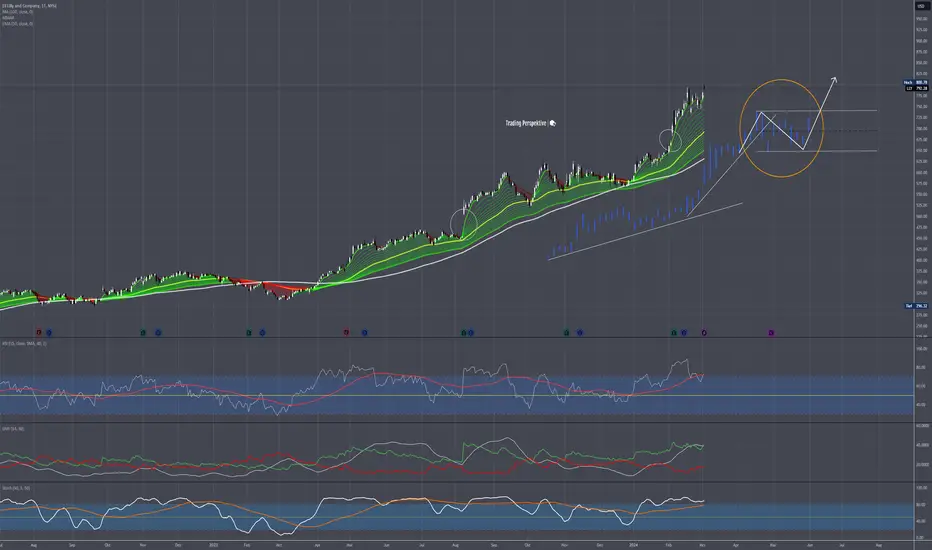Select the white circle drawing near August 2023
This screenshot has width=932, height=550.
pos(463,224)
